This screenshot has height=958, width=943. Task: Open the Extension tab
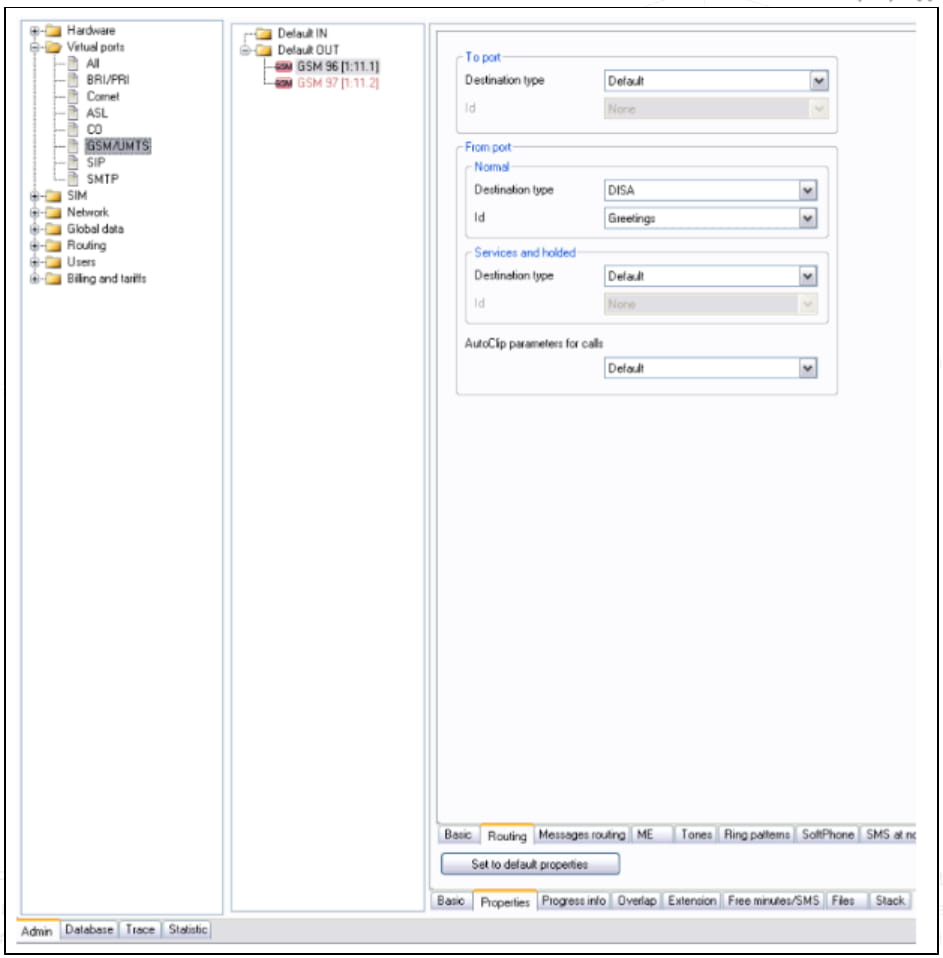692,901
